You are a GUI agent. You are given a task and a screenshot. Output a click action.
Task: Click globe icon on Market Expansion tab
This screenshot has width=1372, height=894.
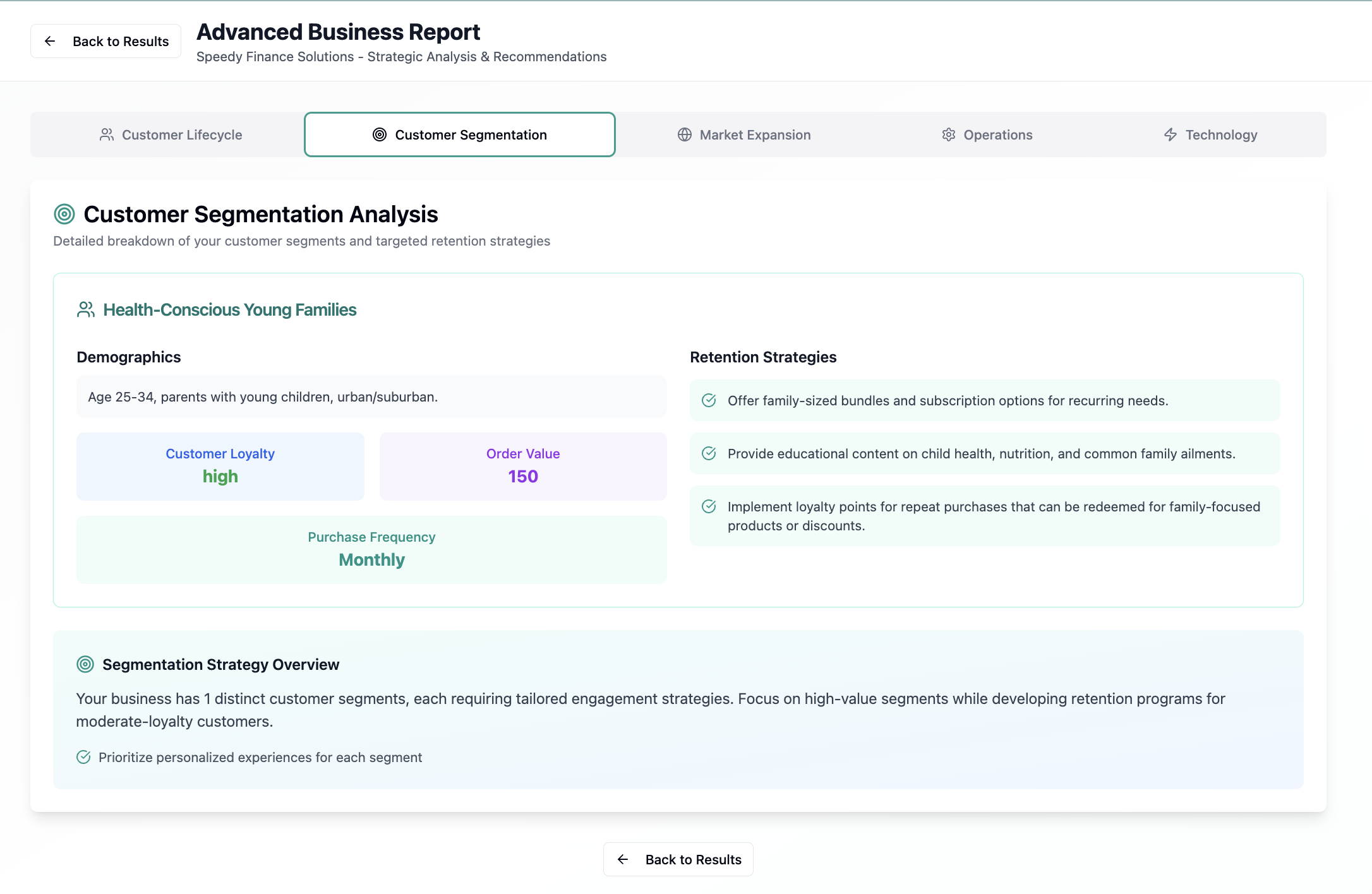click(685, 134)
